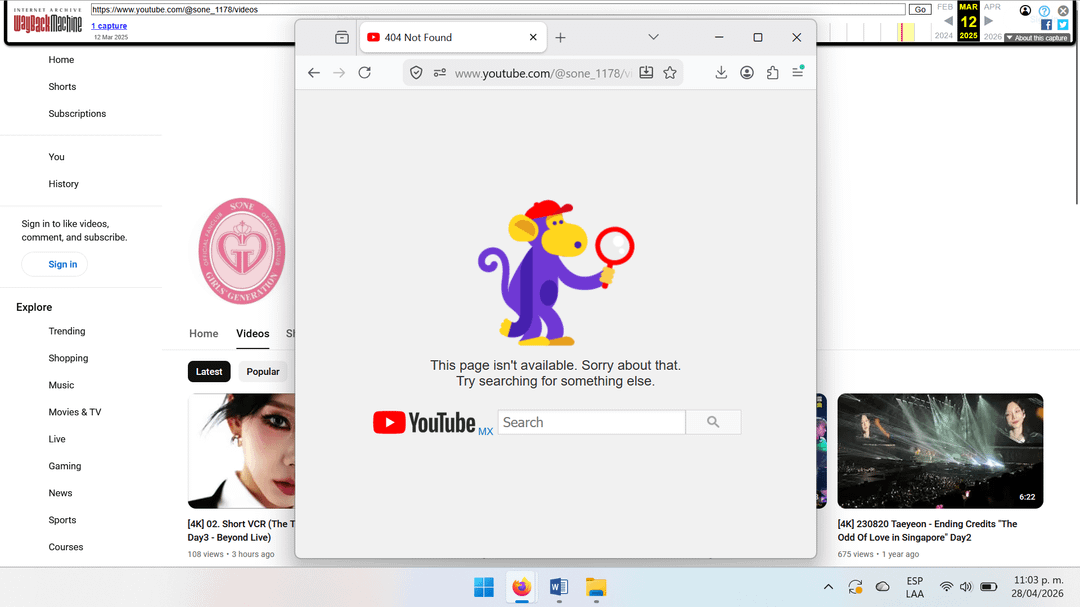This screenshot has width=1080, height=607.
Task: Bookmark this page with the star icon
Action: pos(670,73)
